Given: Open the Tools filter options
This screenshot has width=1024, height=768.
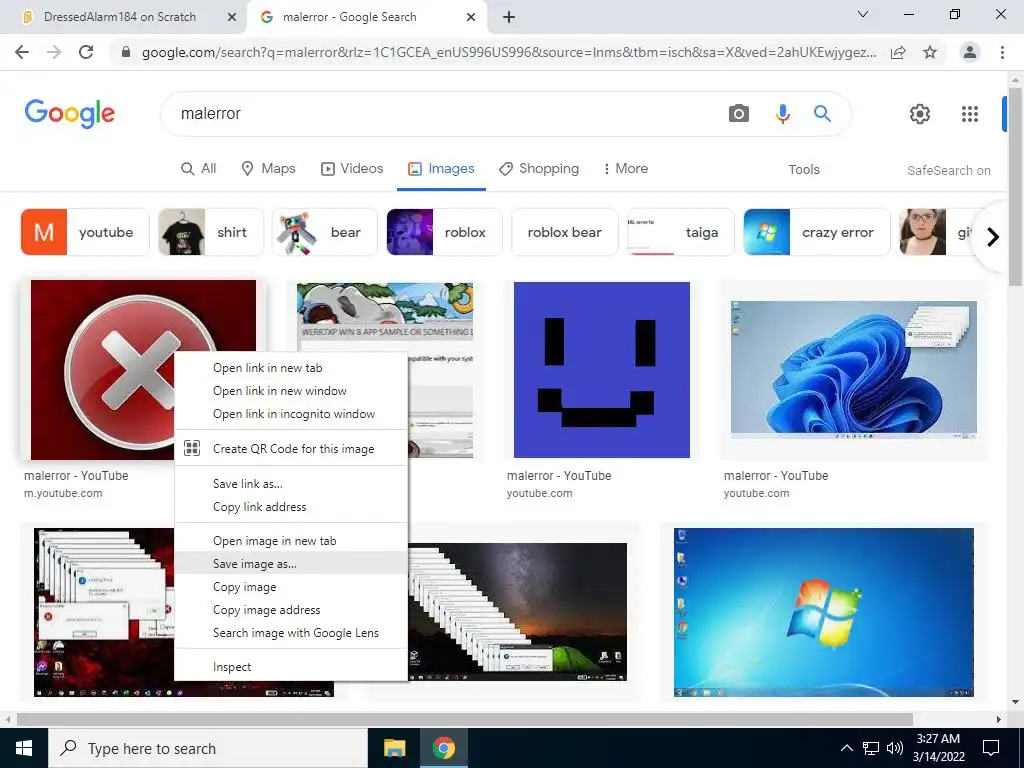Looking at the screenshot, I should tap(803, 169).
